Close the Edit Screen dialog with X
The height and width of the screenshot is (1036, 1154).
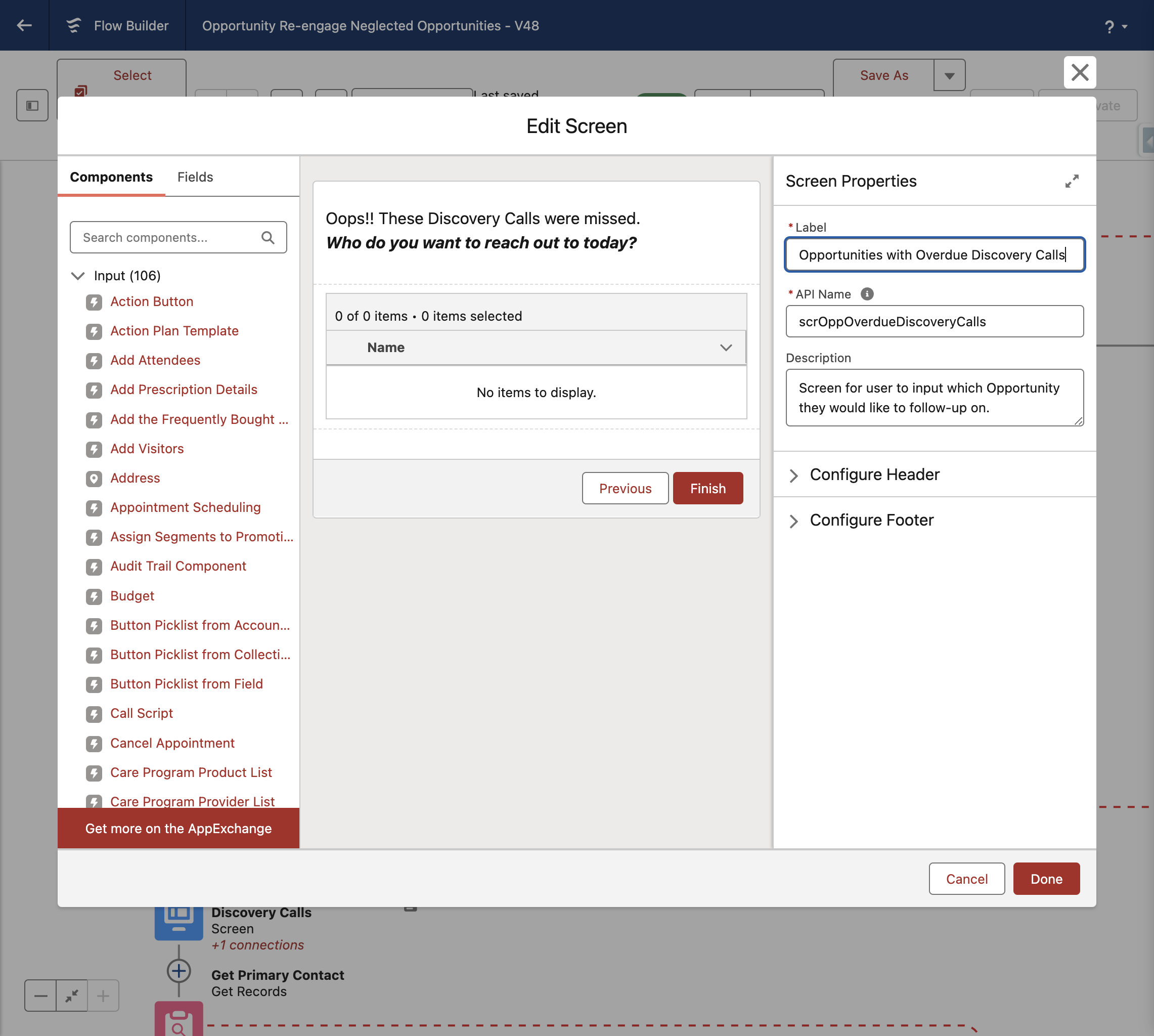1080,72
